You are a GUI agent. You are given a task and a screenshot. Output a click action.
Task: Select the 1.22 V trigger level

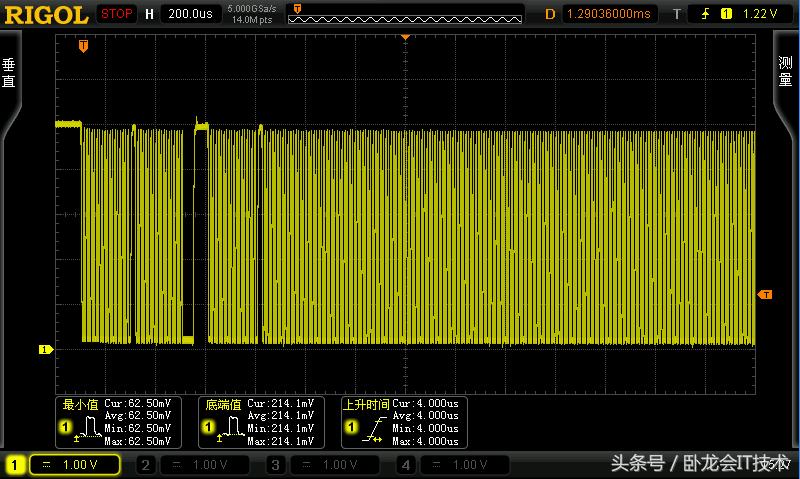pyautogui.click(x=761, y=14)
